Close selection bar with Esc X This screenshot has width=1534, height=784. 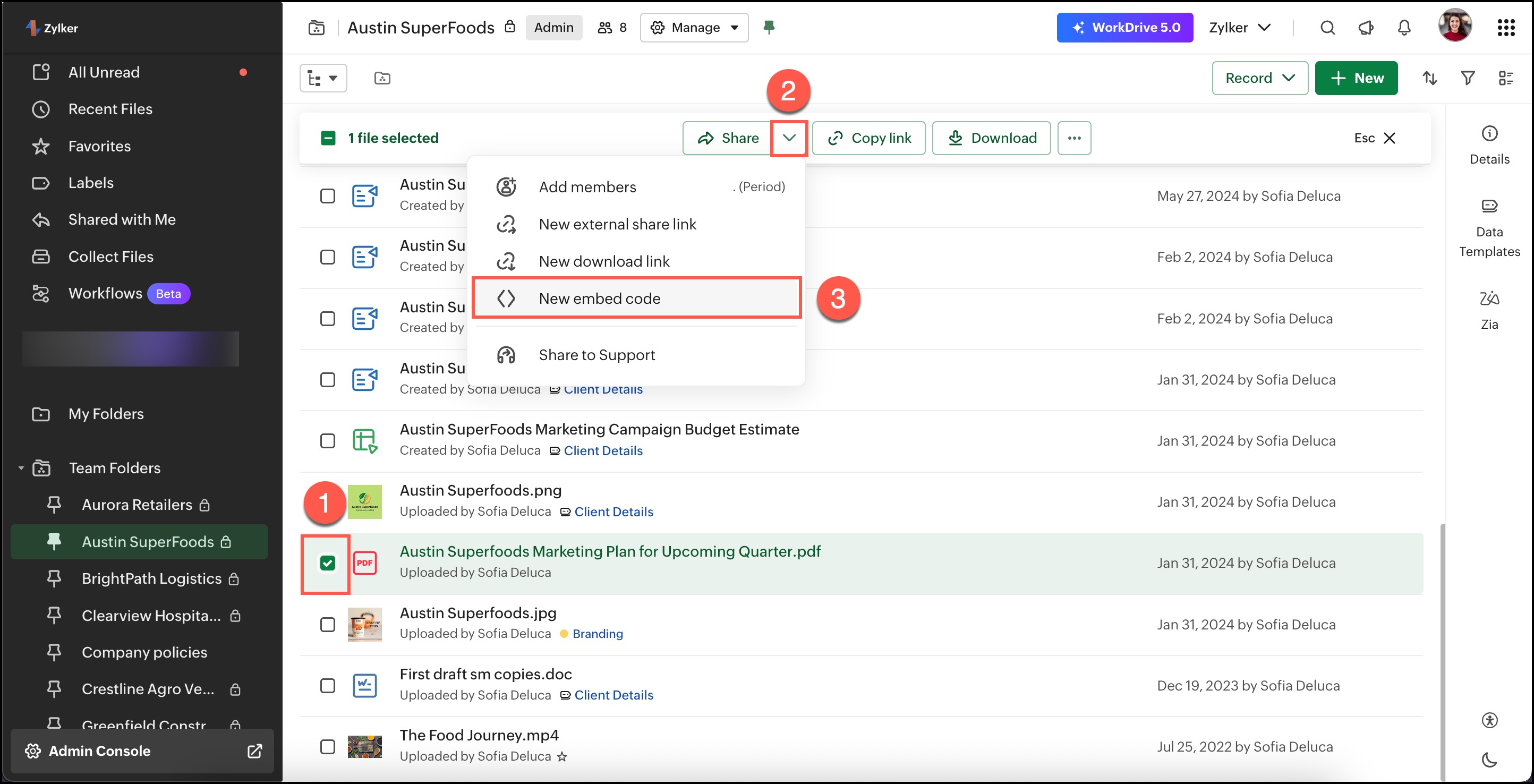1375,138
